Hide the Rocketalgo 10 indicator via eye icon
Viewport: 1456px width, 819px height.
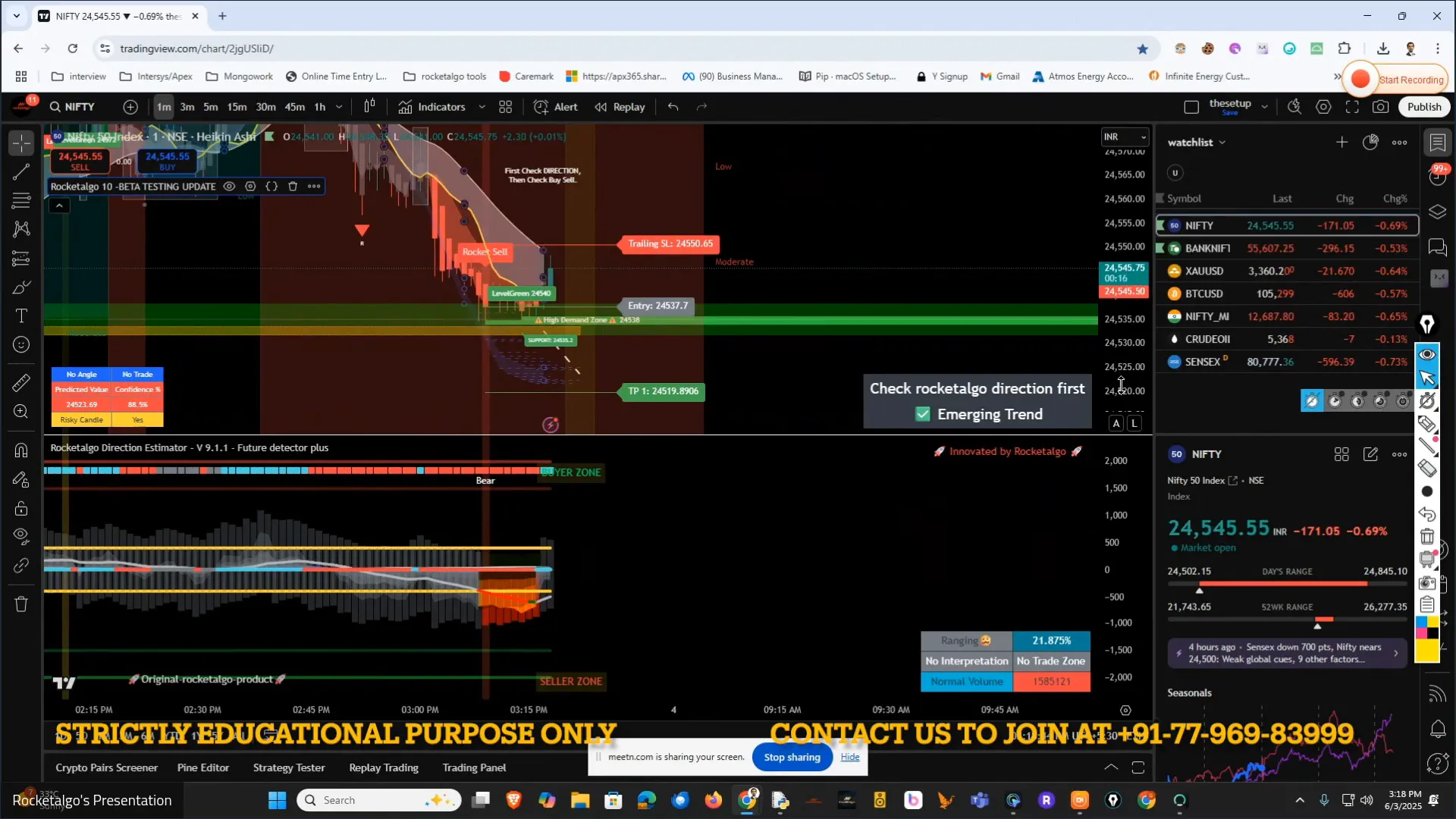point(229,187)
